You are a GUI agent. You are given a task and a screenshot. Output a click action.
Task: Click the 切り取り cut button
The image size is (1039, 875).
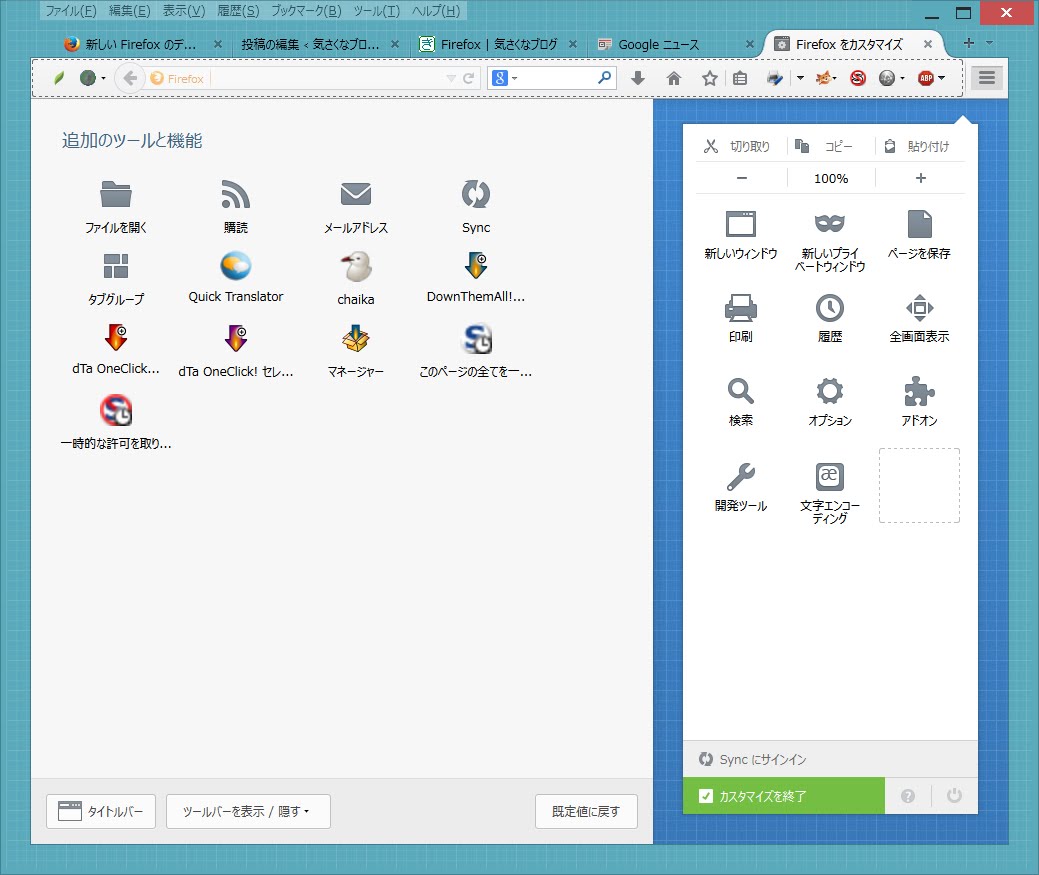[x=737, y=146]
